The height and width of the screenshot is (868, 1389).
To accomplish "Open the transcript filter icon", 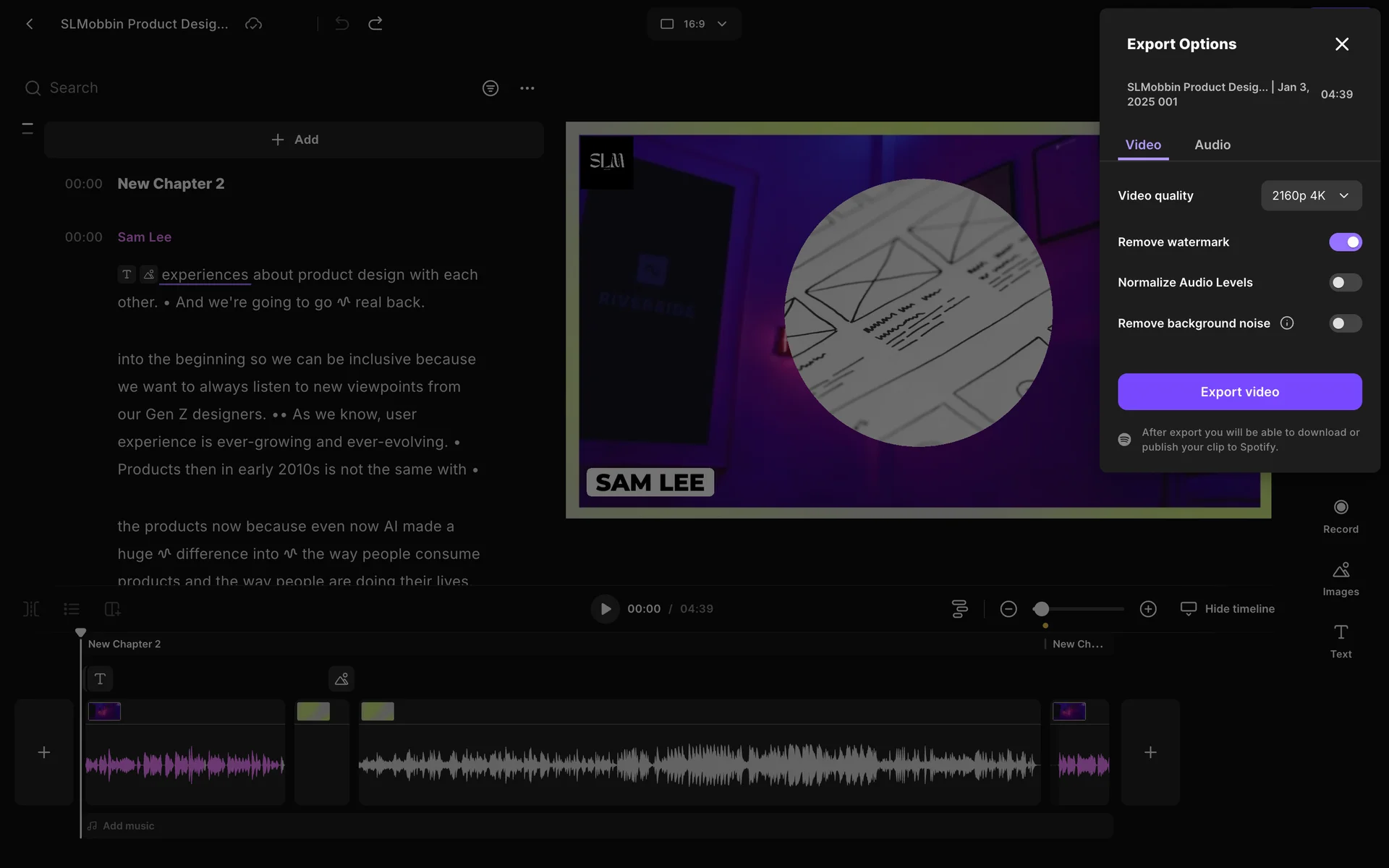I will click(490, 88).
